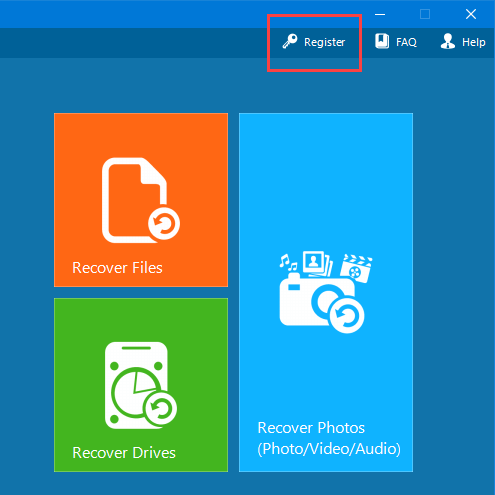Open the FAQ menu label
The image size is (495, 495).
pyautogui.click(x=406, y=42)
